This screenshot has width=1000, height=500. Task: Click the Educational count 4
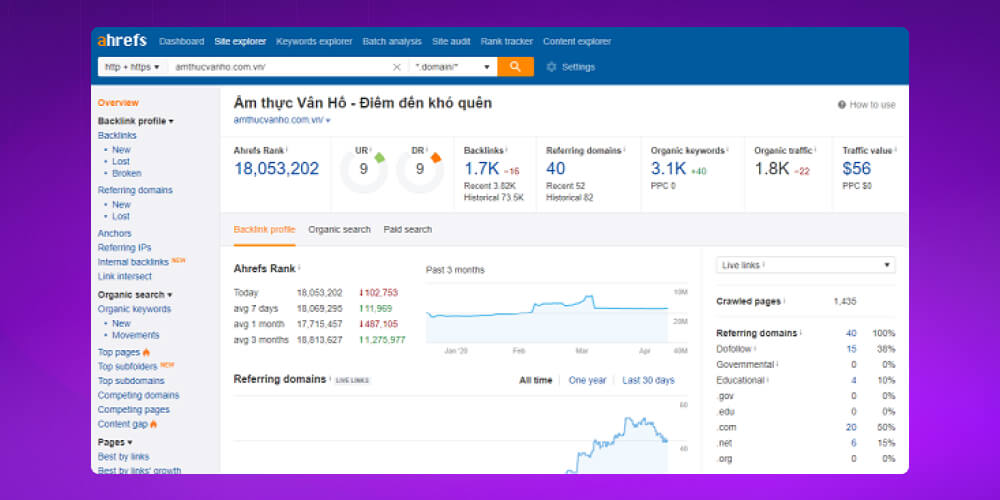854,380
